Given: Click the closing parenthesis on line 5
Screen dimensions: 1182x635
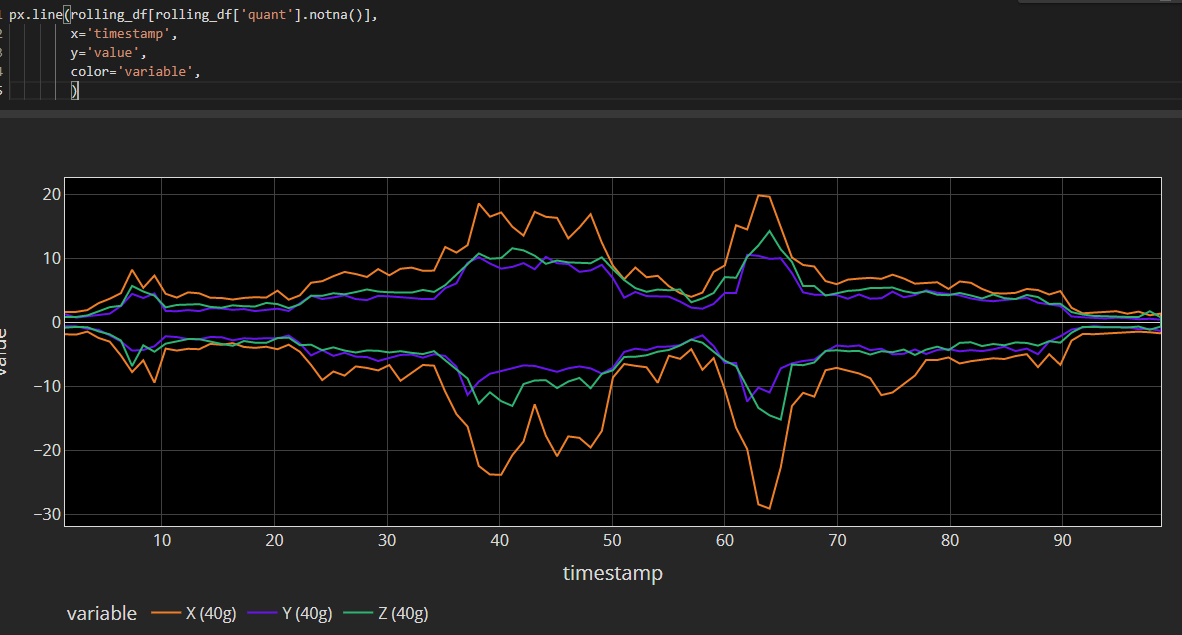Looking at the screenshot, I should pyautogui.click(x=74, y=90).
